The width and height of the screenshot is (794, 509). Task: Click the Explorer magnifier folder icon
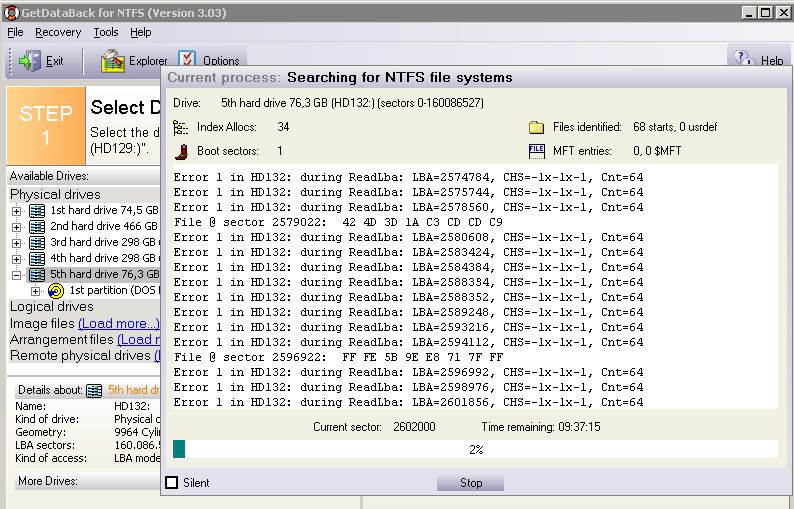click(113, 61)
